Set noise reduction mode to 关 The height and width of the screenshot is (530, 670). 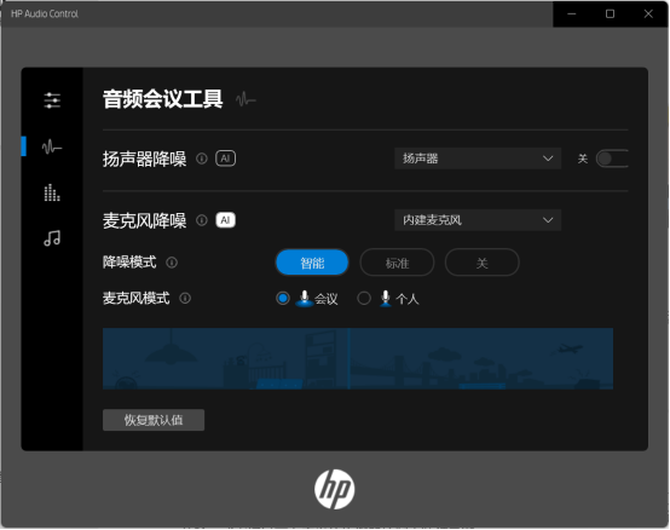pos(482,263)
